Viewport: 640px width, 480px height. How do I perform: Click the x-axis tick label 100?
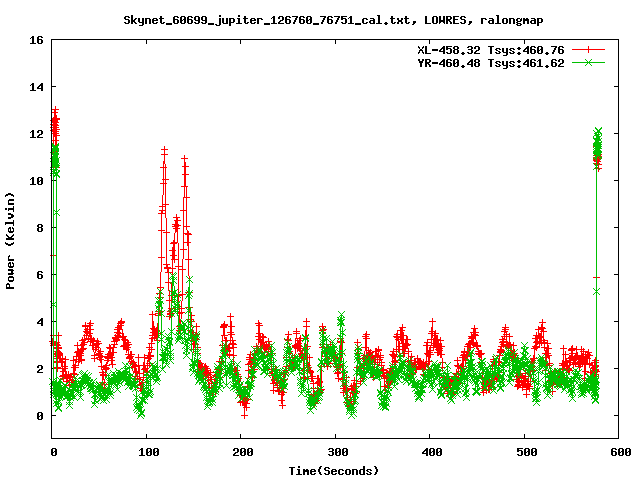tap(148, 452)
